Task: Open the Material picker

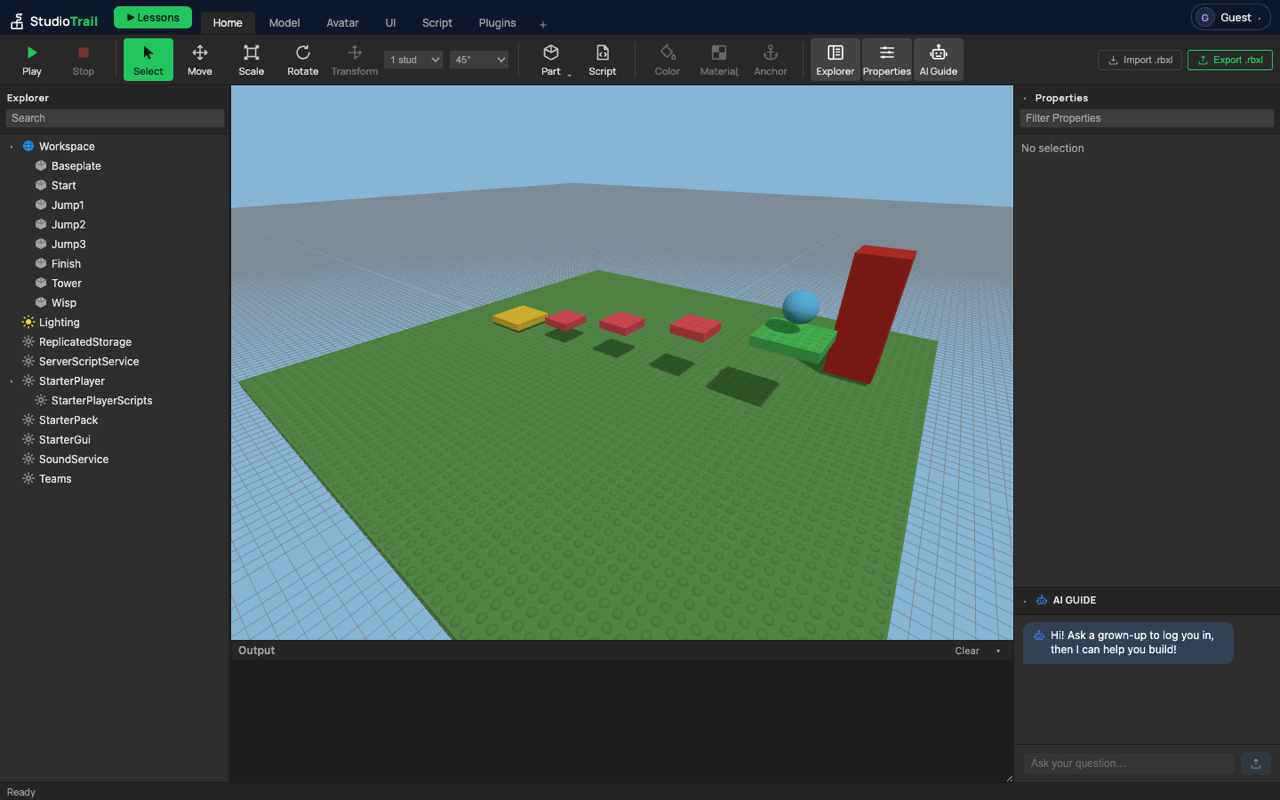Action: coord(718,60)
